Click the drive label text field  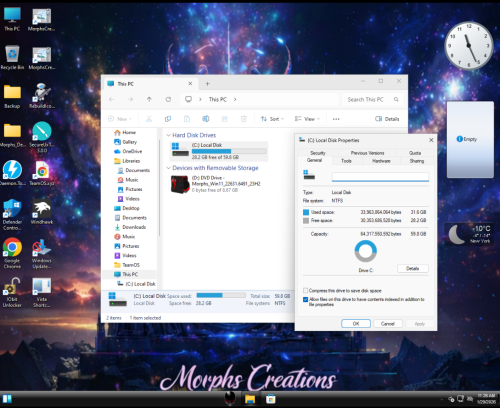[380, 177]
